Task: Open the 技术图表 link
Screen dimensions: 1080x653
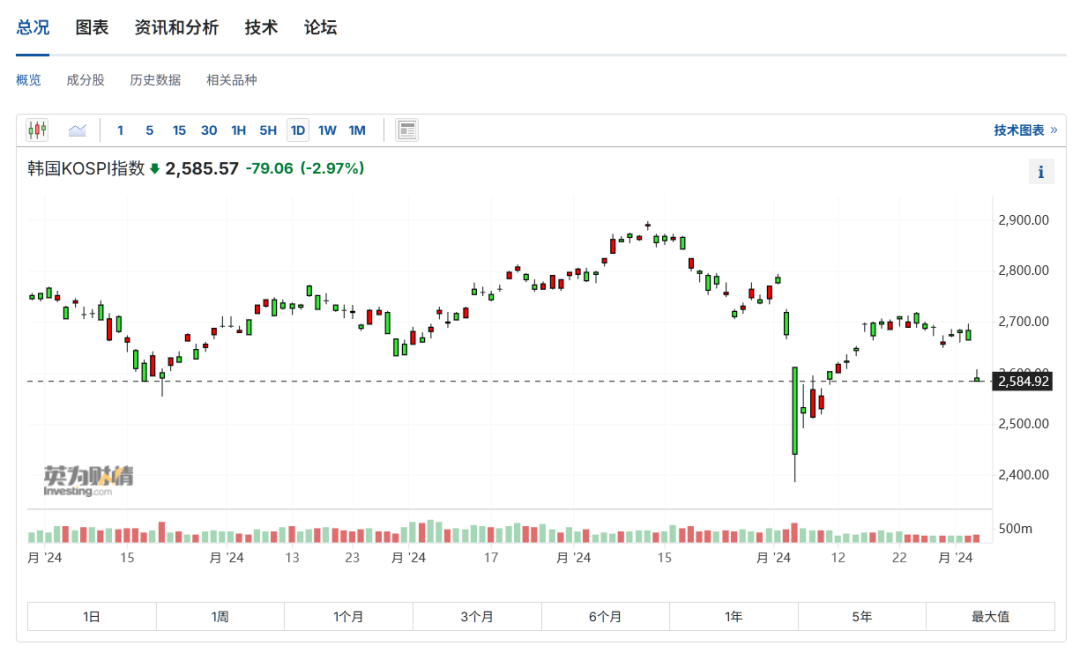Action: click(x=1025, y=130)
